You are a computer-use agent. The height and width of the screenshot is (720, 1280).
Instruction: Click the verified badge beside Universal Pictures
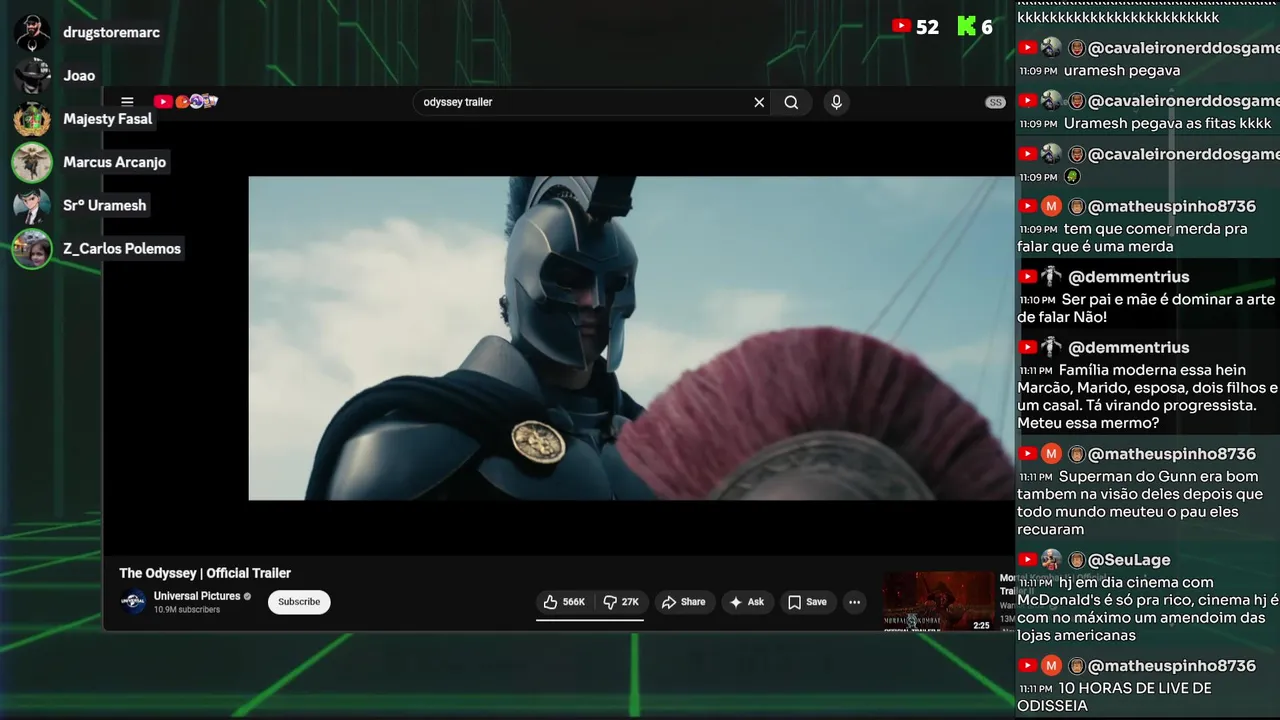247,597
